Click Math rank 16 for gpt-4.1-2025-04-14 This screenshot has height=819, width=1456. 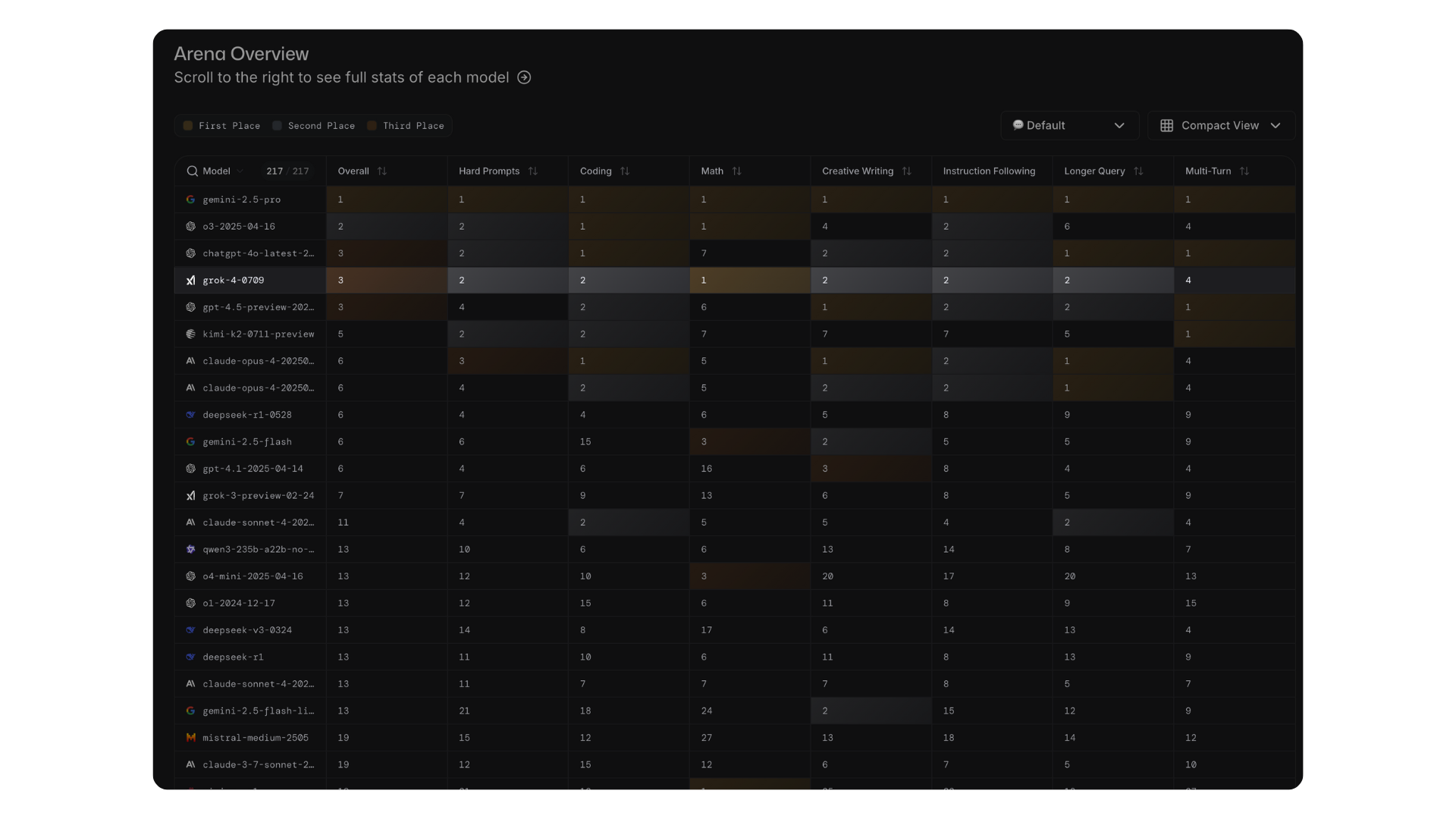(x=707, y=469)
